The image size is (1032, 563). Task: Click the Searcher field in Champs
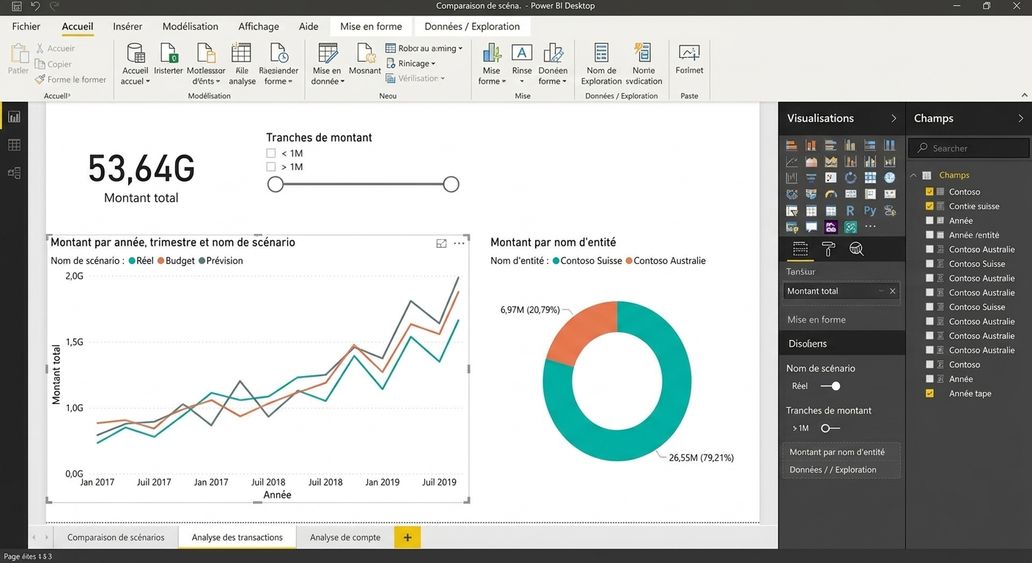tap(969, 148)
